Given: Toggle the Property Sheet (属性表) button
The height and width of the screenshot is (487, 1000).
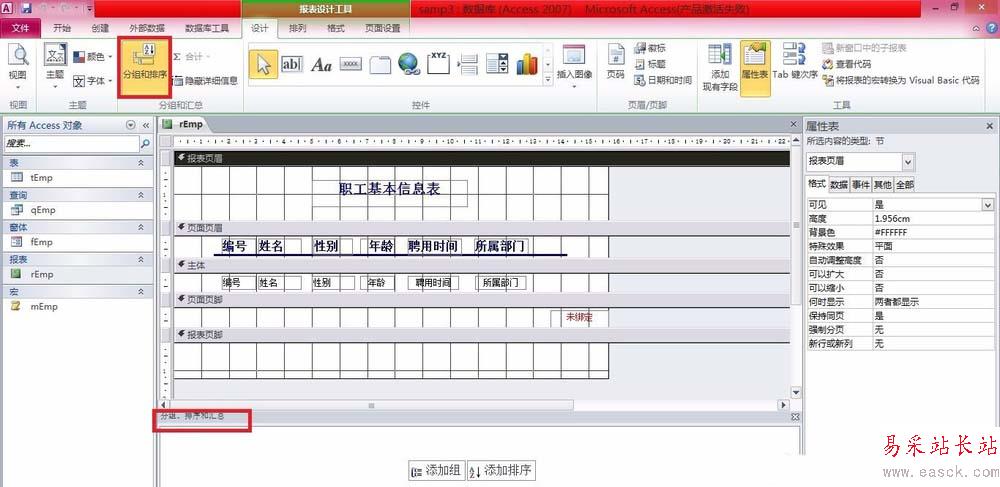Looking at the screenshot, I should 755,68.
